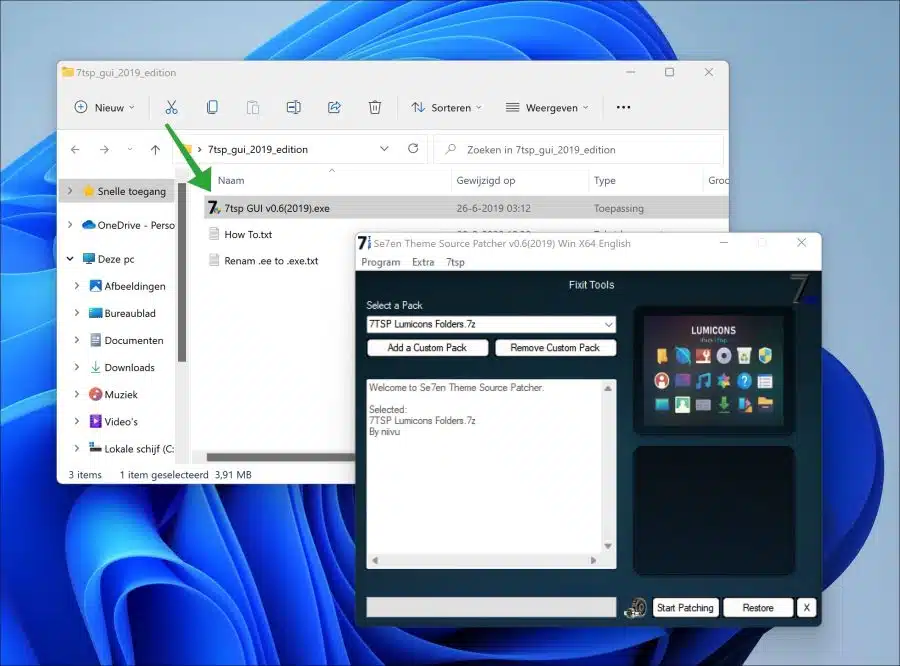Click the Copy icon in Explorer toolbar
Image resolution: width=900 pixels, height=666 pixels.
(212, 107)
